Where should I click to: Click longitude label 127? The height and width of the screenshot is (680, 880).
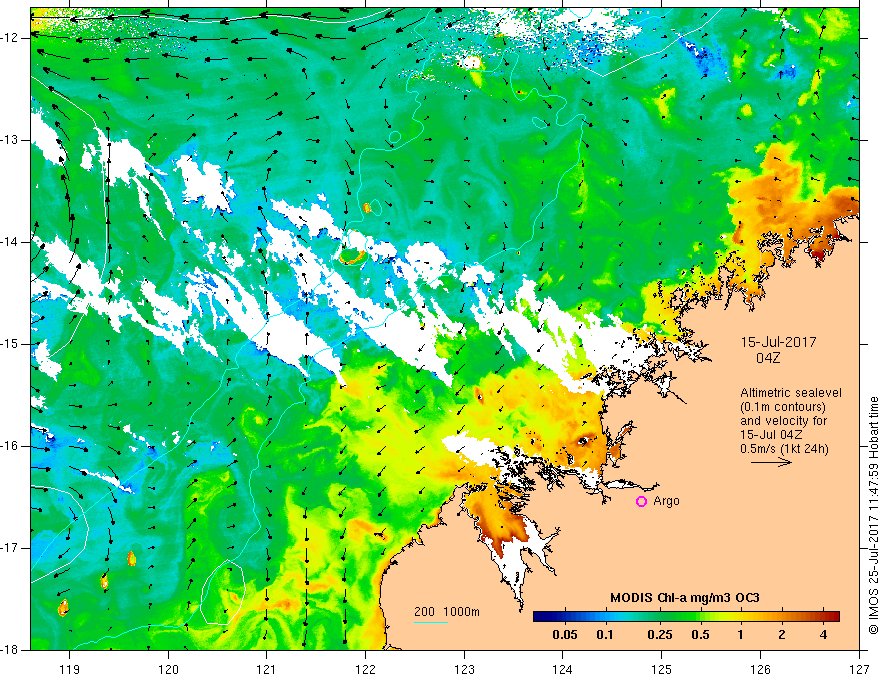coord(859,669)
